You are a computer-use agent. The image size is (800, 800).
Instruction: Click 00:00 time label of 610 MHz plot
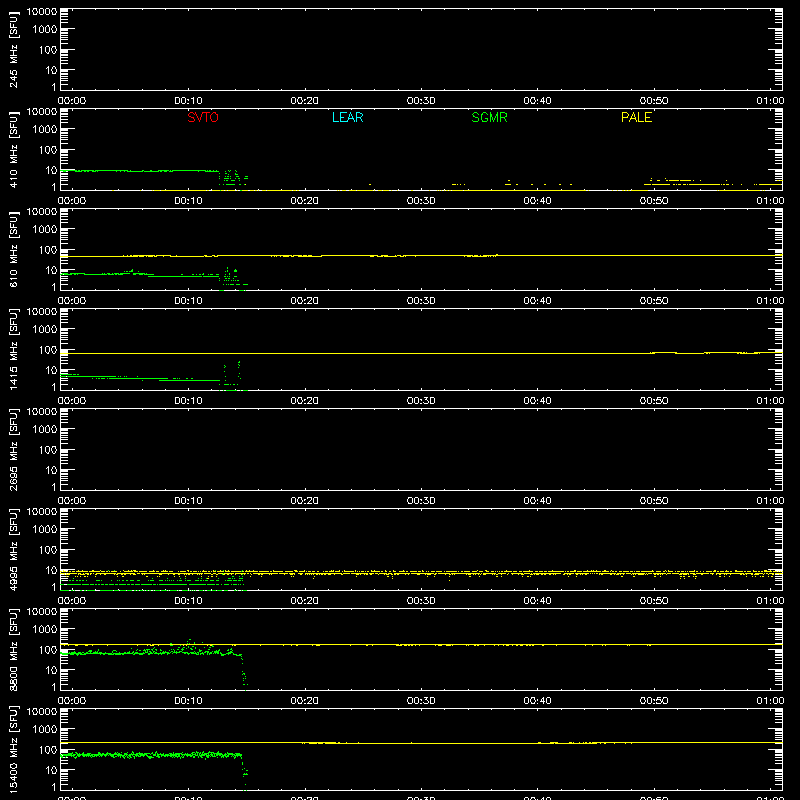click(72, 301)
